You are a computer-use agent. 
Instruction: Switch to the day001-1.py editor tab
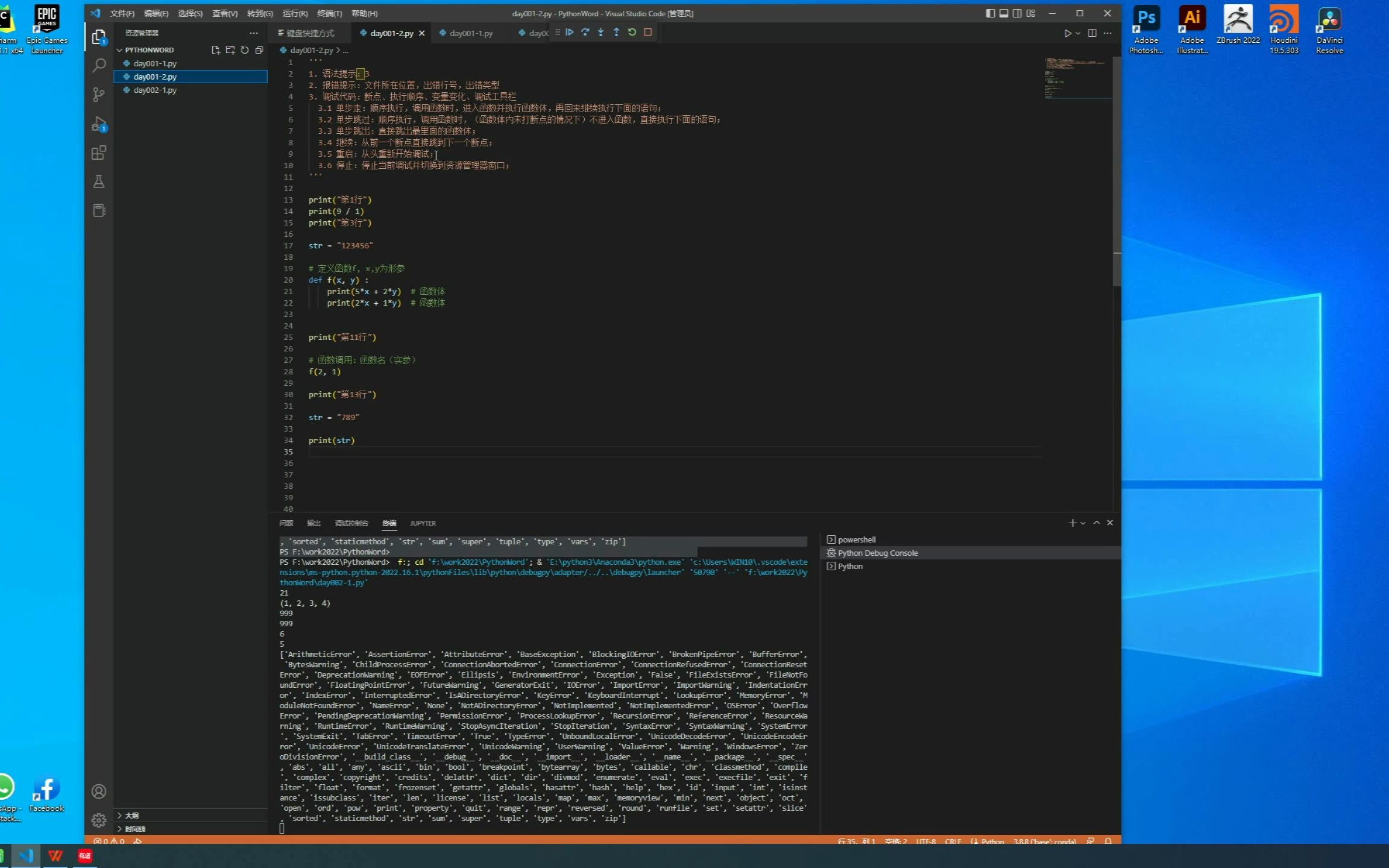click(x=471, y=33)
